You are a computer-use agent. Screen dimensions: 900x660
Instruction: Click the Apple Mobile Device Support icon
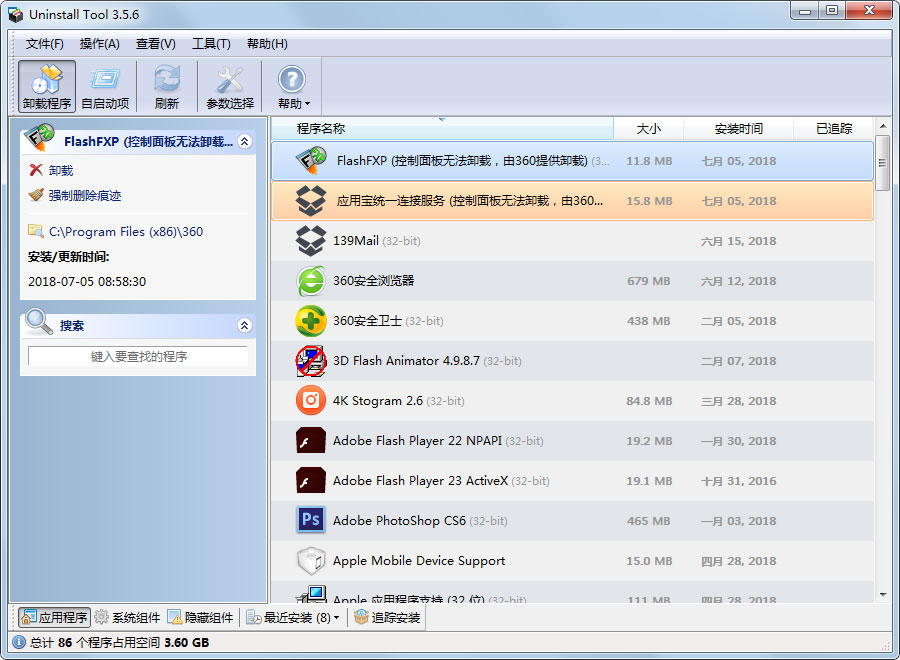[x=311, y=561]
